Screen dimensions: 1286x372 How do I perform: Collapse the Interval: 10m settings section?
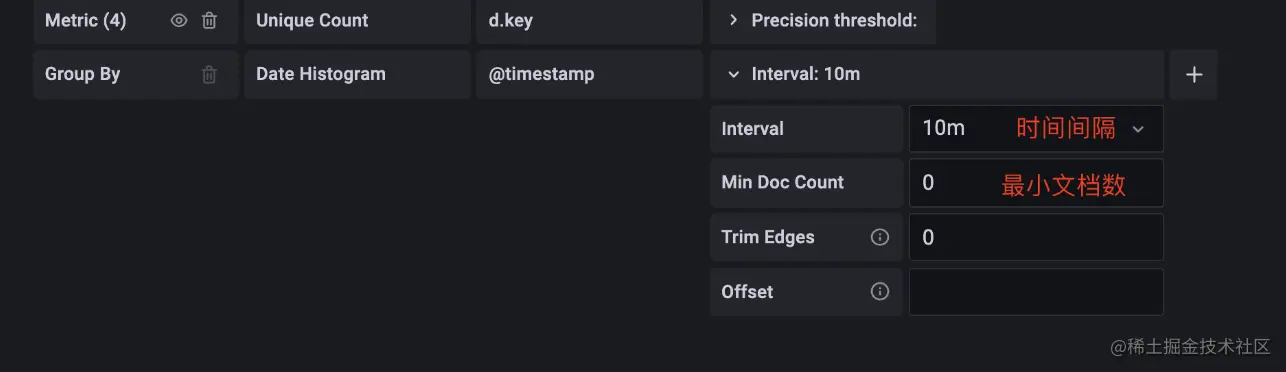[x=937, y=74]
